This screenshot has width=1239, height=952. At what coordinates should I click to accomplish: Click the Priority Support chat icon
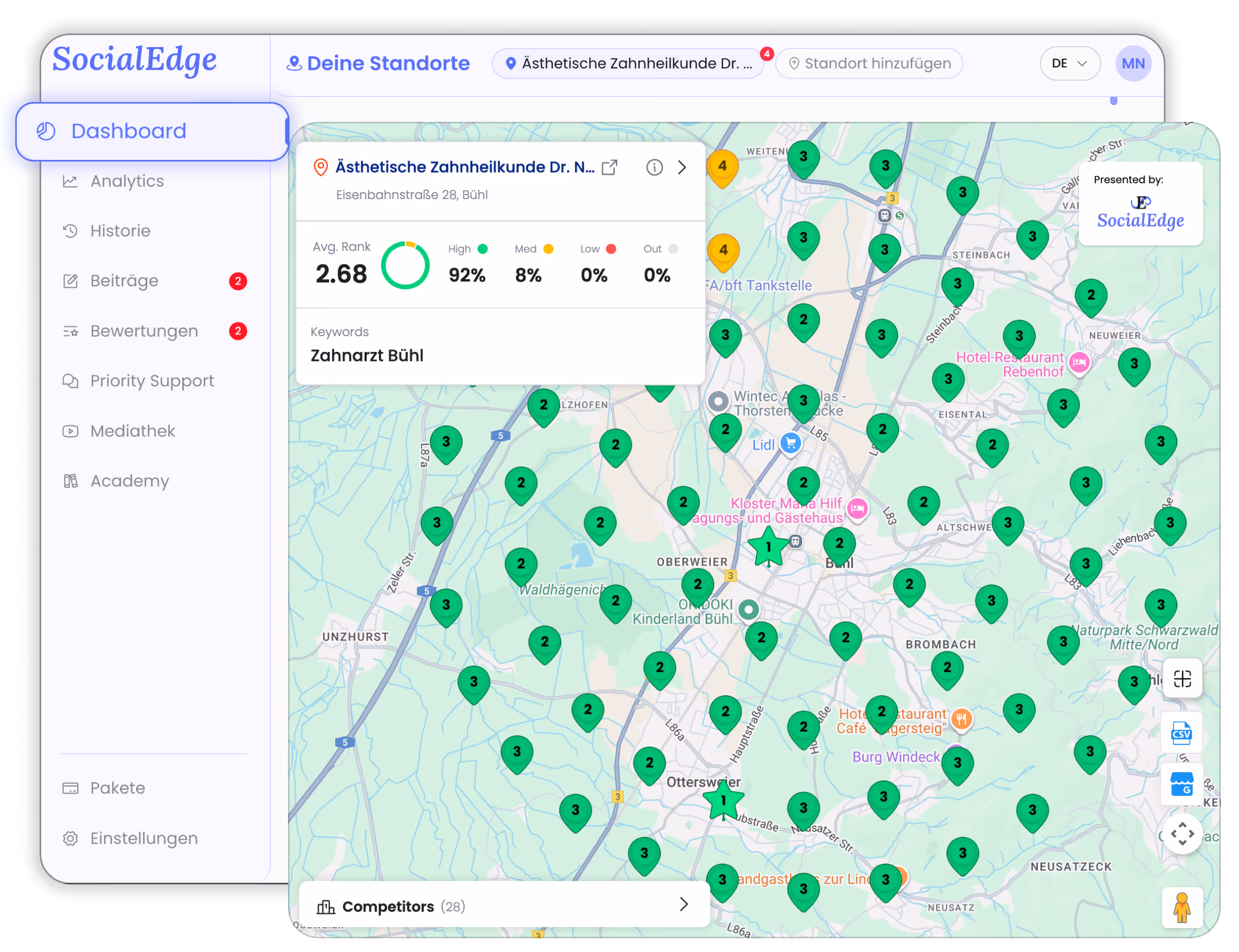(70, 381)
